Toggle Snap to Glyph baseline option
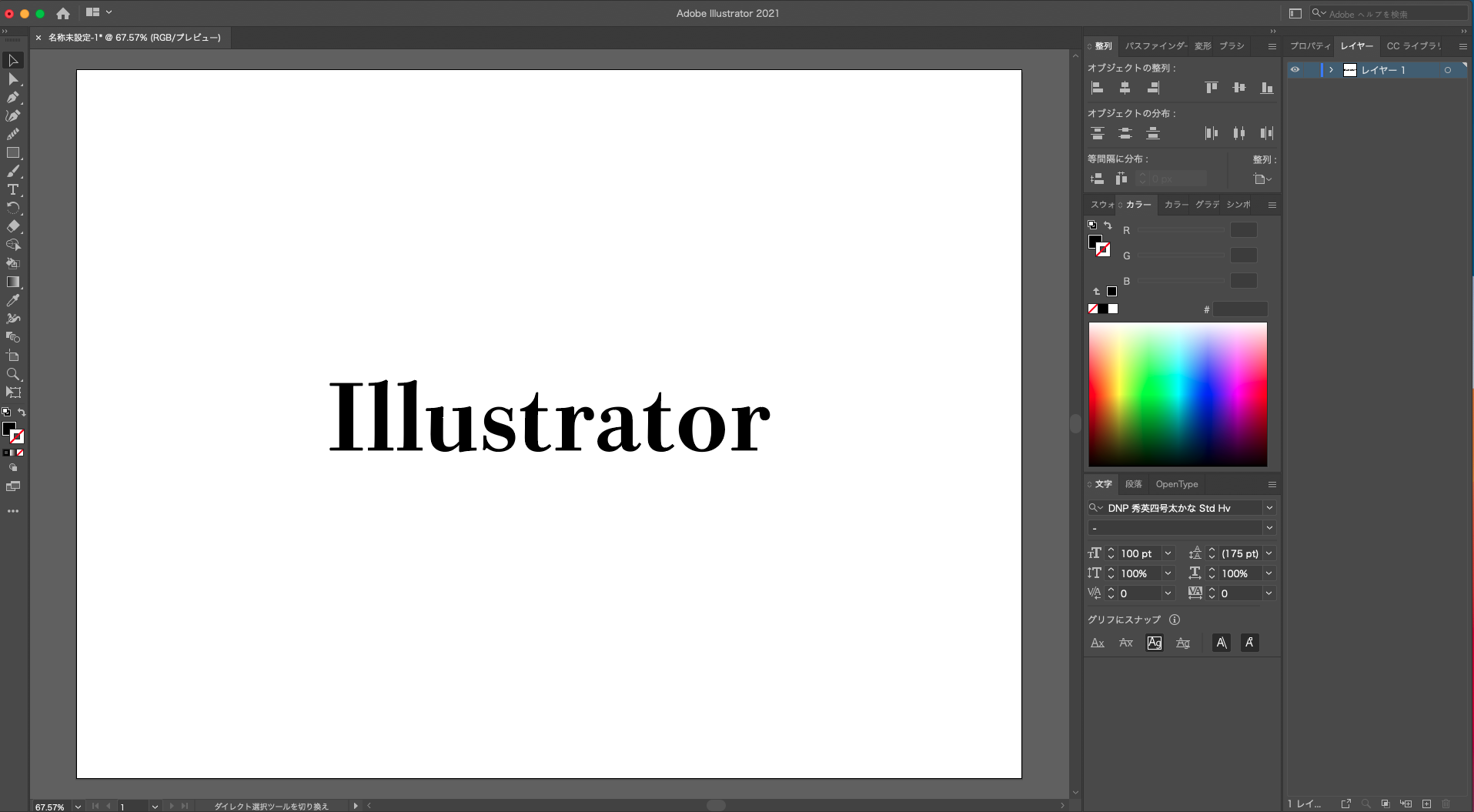 click(x=1098, y=643)
